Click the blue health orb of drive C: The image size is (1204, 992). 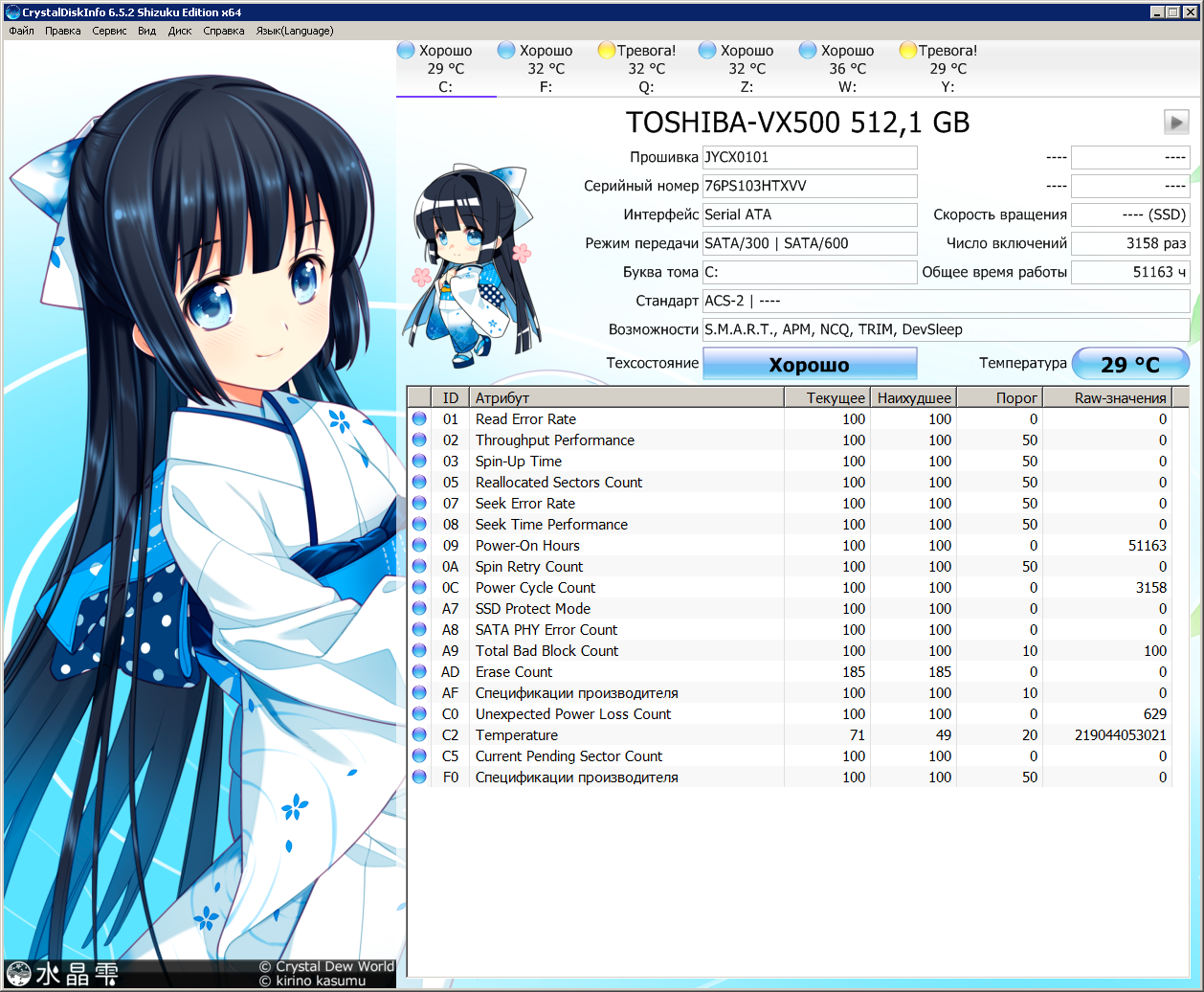click(x=406, y=50)
